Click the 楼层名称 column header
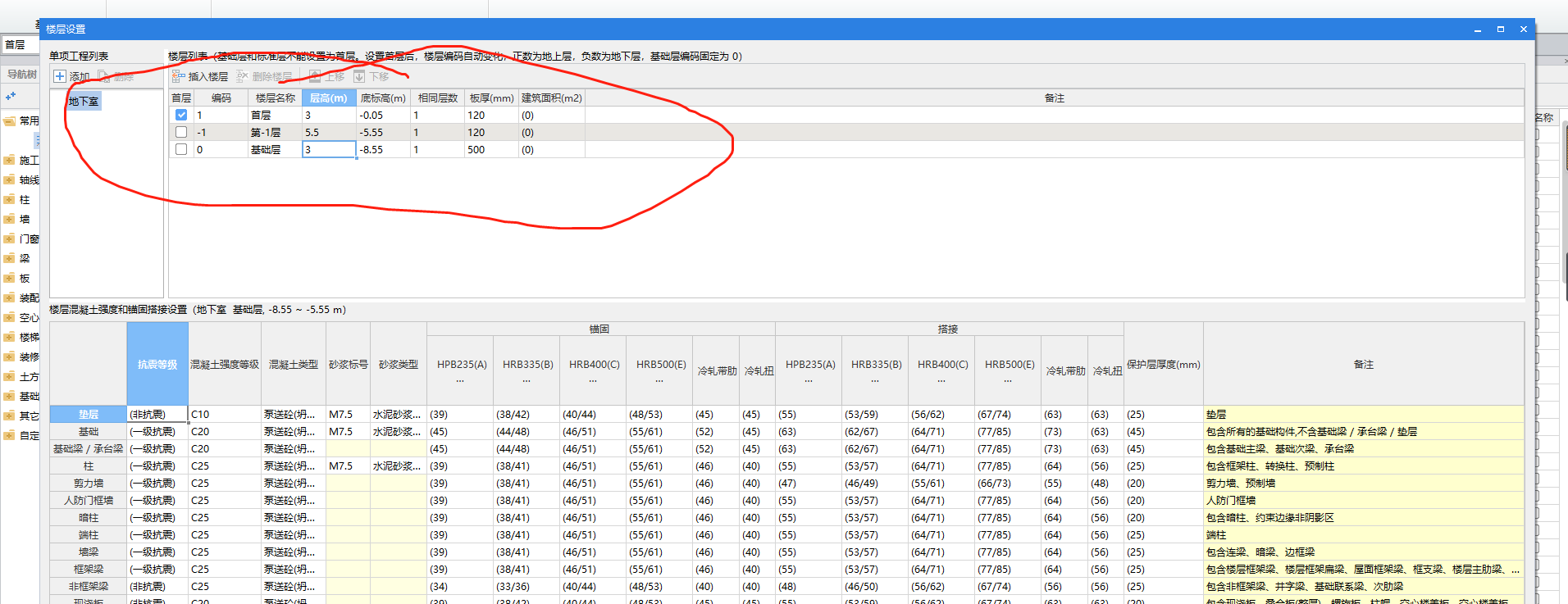This screenshot has height=604, width=1568. (275, 98)
